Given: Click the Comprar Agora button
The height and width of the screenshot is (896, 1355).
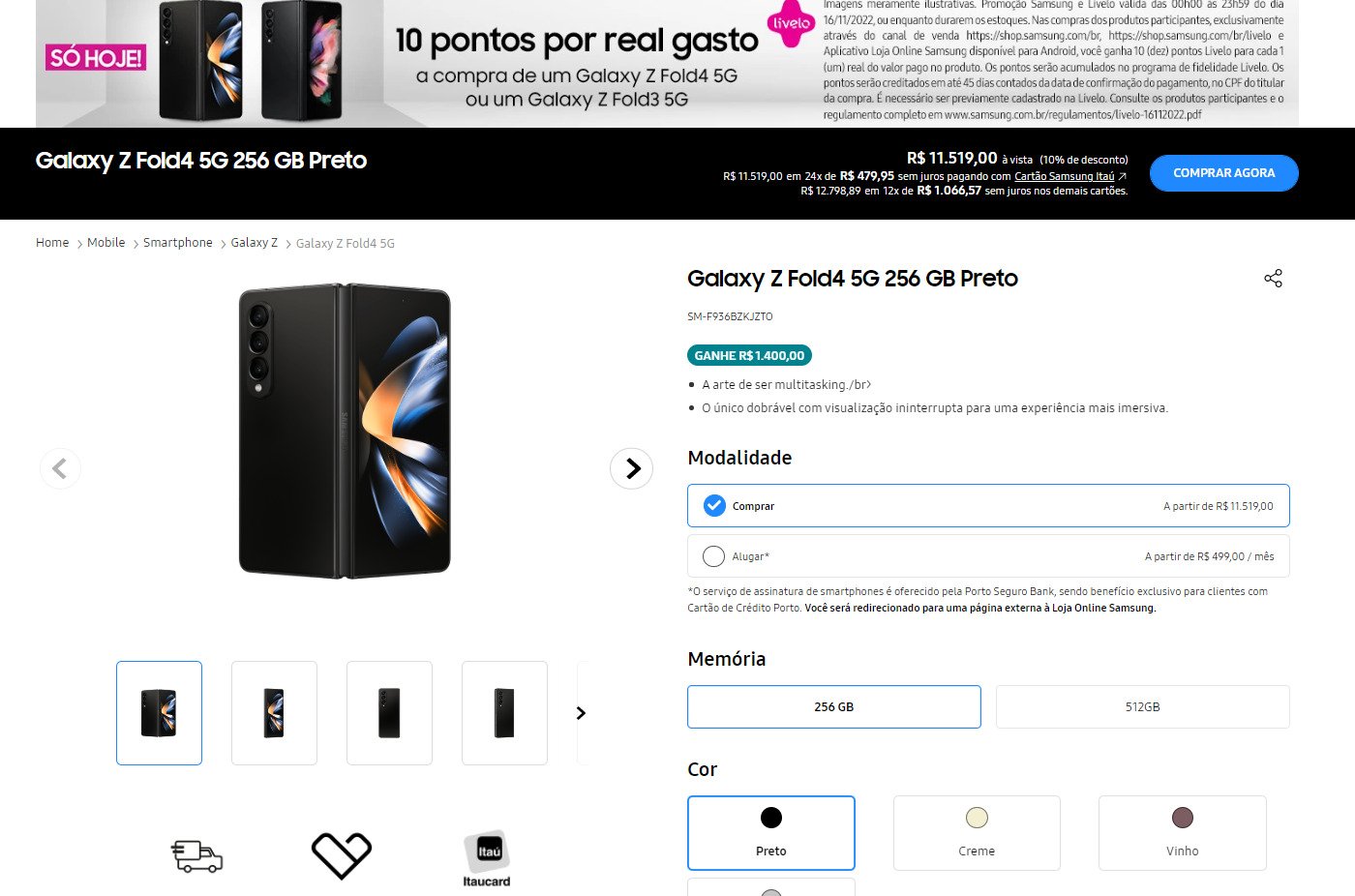Looking at the screenshot, I should (1224, 173).
